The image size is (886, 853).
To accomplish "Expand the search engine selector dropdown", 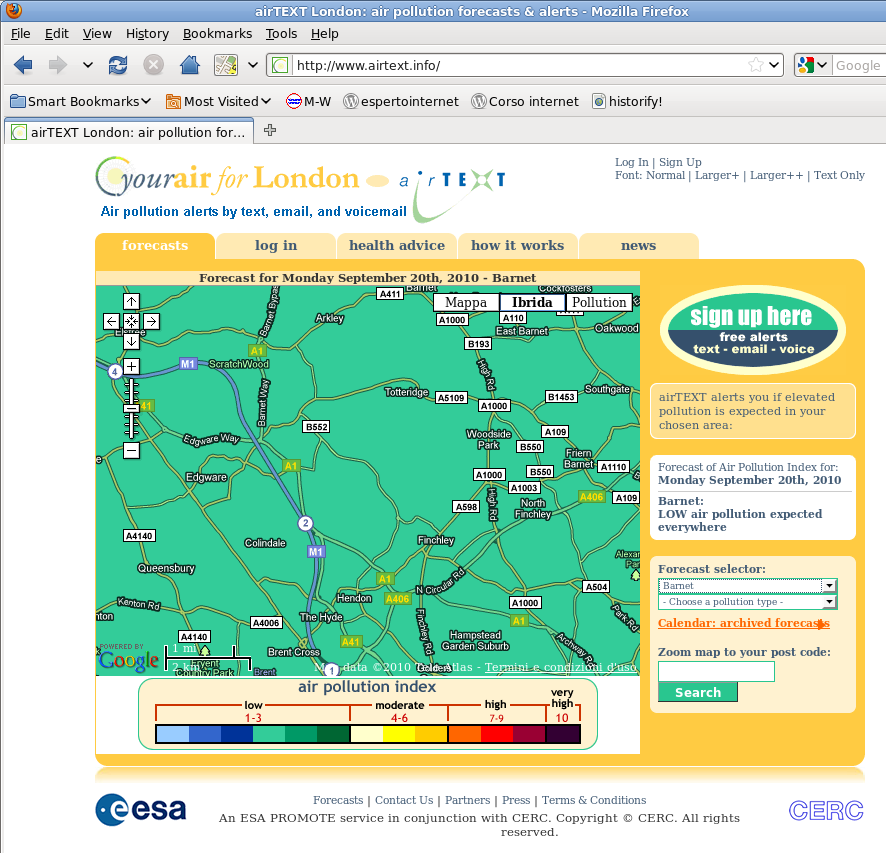I will (x=822, y=65).
